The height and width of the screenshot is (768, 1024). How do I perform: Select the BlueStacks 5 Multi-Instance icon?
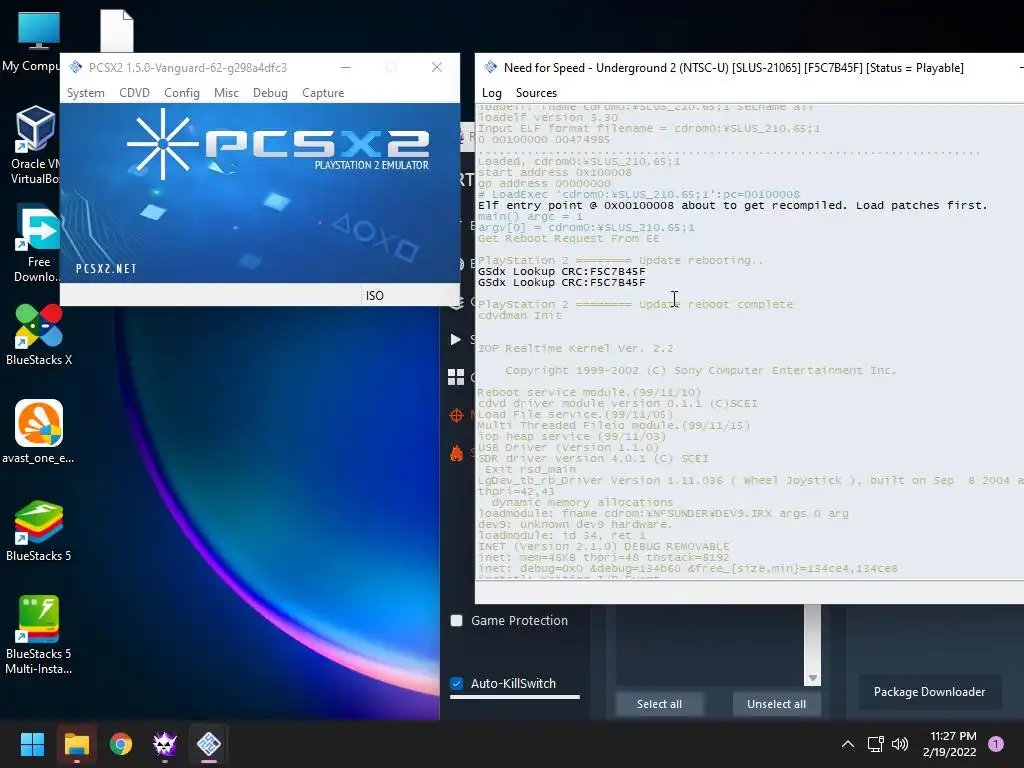[x=39, y=635]
